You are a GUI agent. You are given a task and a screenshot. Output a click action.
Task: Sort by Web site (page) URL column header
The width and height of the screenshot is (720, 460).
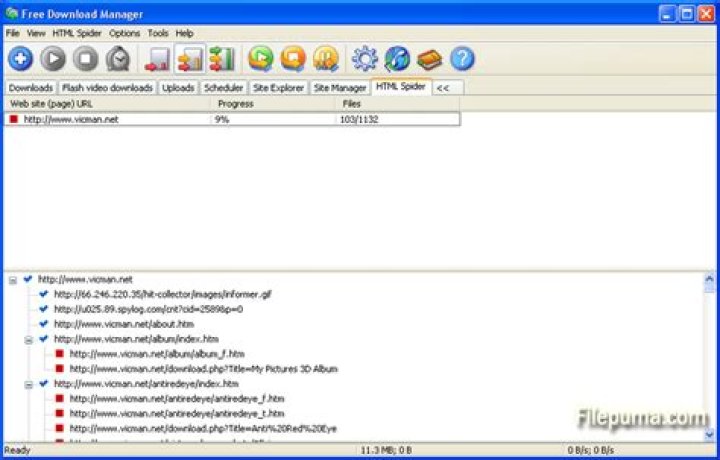click(x=107, y=104)
